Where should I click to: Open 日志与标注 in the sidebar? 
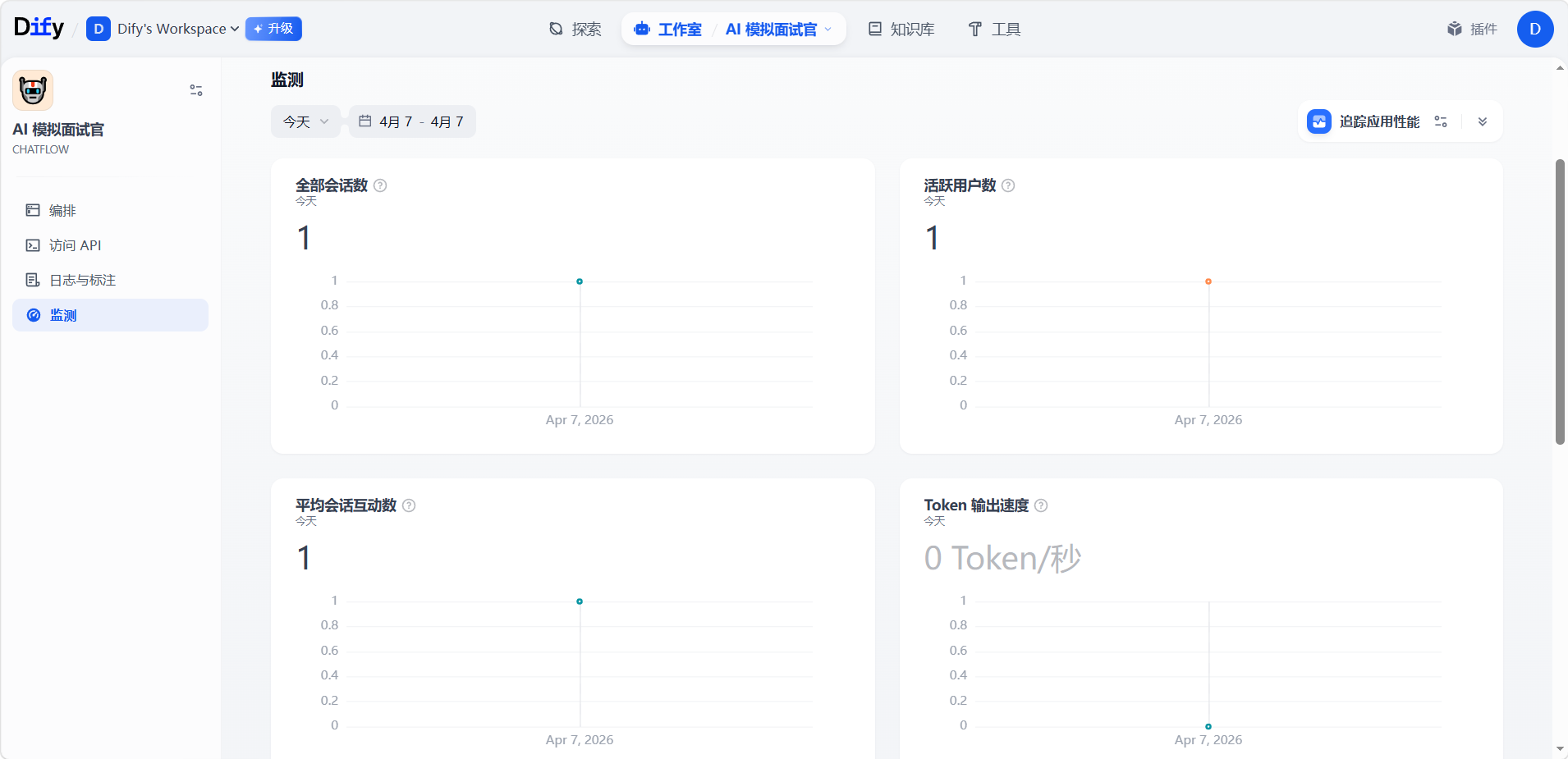(x=82, y=281)
